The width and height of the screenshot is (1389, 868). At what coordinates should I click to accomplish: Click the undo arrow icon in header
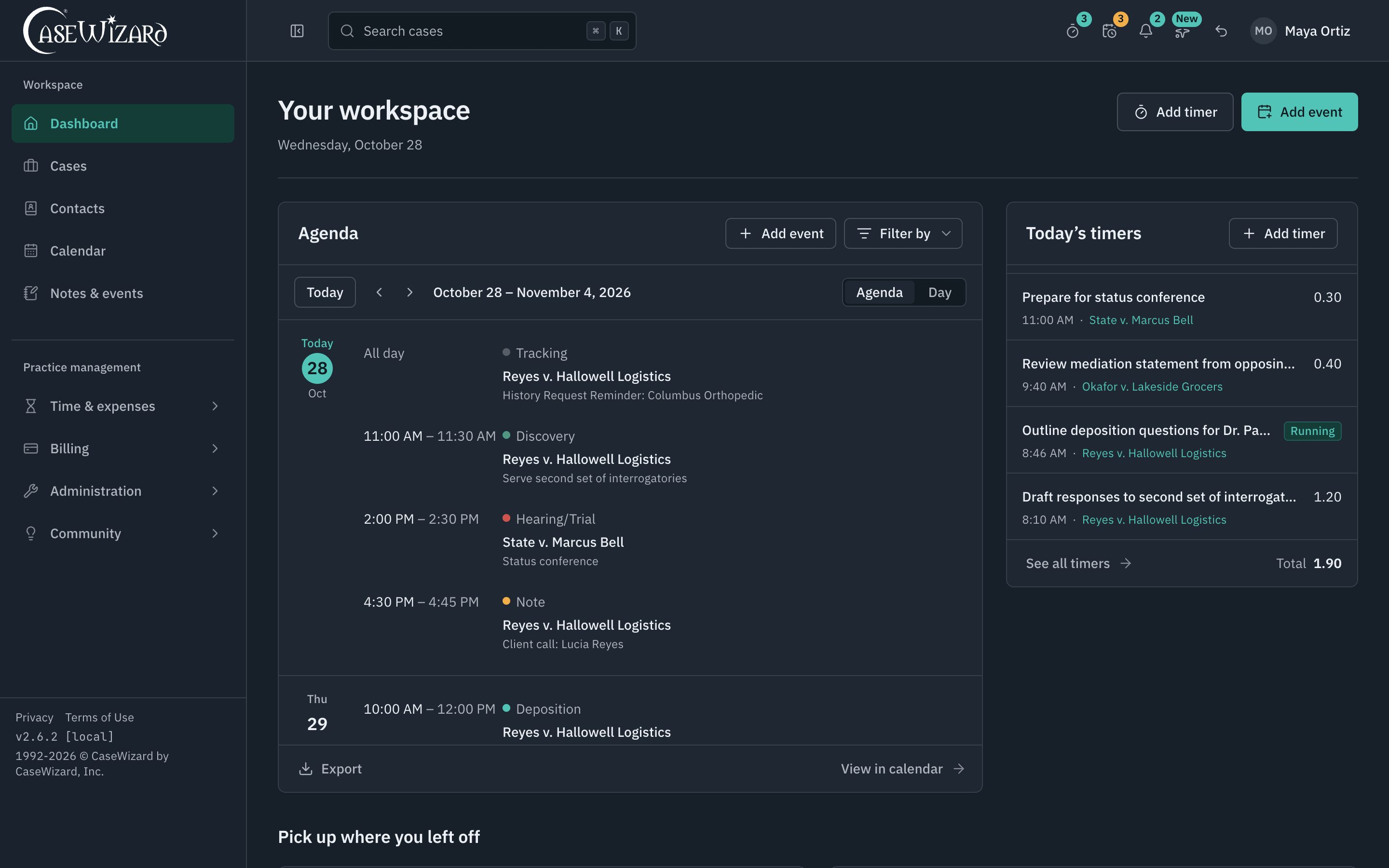(1221, 31)
